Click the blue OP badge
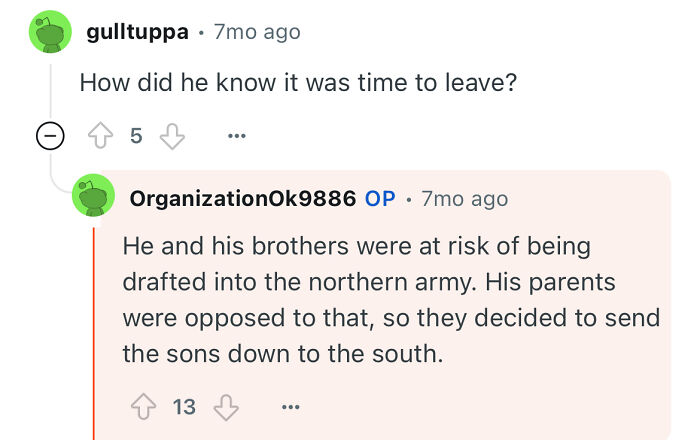This screenshot has height=440, width=700. click(380, 198)
